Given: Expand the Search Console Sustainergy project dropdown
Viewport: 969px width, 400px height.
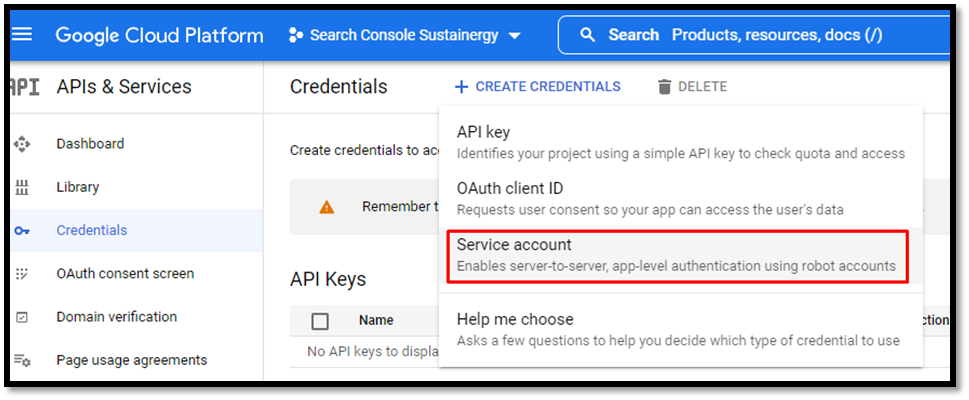Looking at the screenshot, I should [x=405, y=35].
